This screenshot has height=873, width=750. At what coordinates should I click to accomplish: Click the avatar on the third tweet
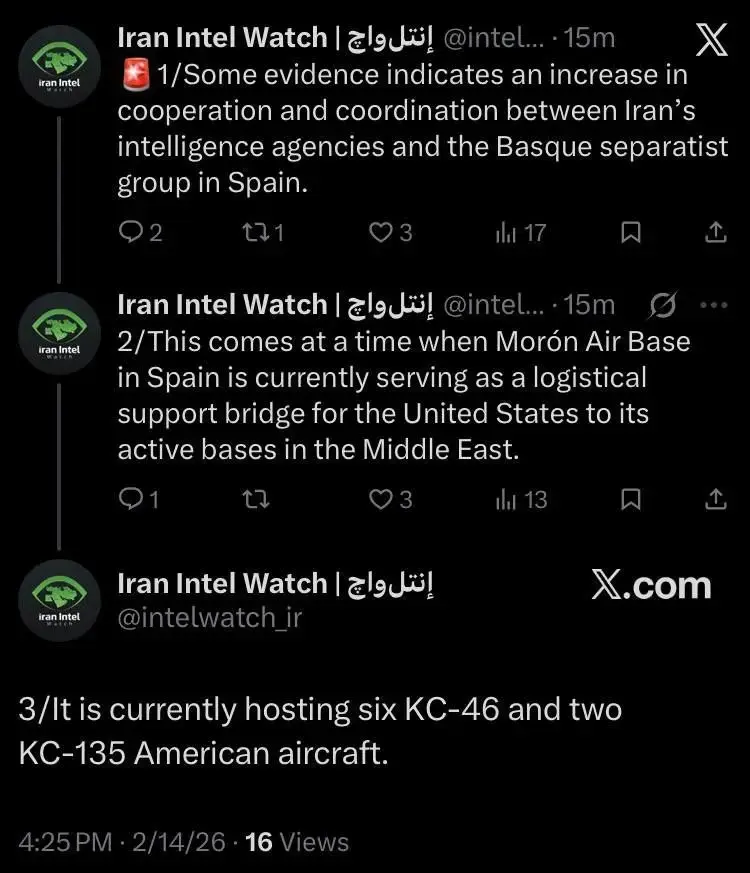click(59, 599)
